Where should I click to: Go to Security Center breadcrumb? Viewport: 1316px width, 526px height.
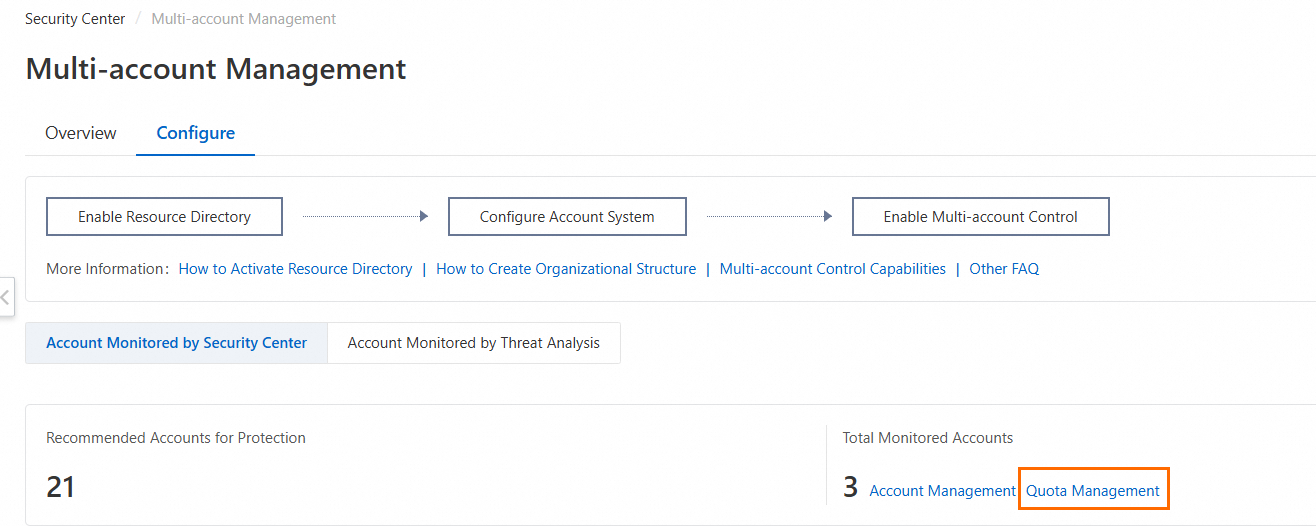click(x=75, y=19)
